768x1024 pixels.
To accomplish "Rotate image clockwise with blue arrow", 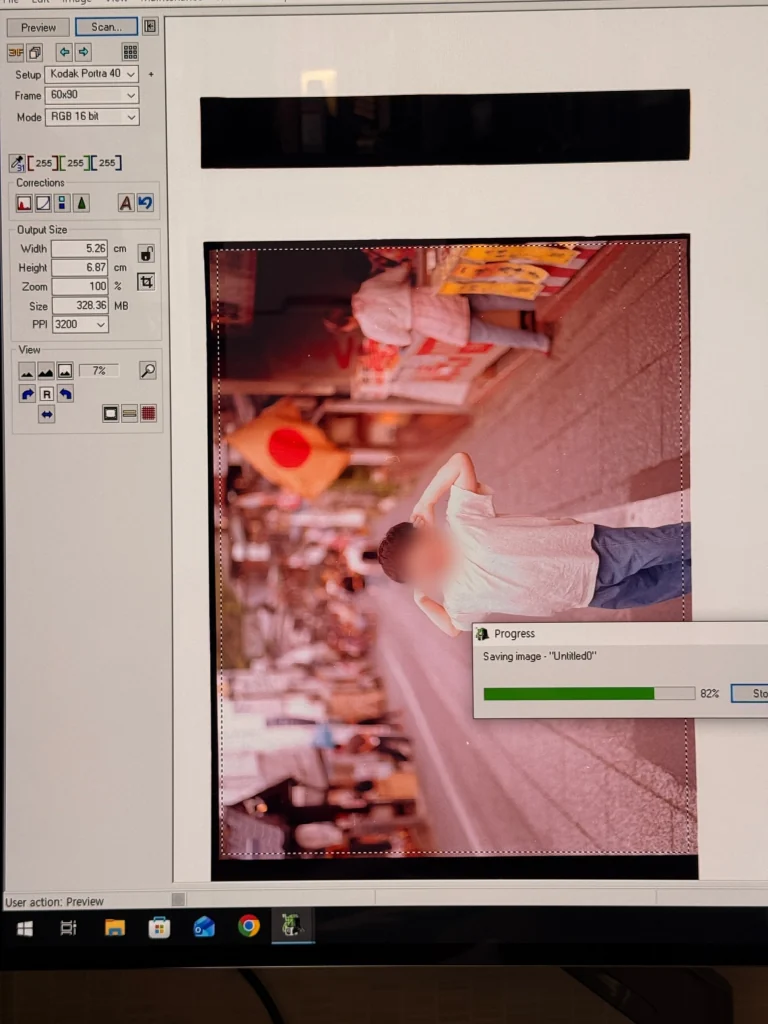I will 27,394.
